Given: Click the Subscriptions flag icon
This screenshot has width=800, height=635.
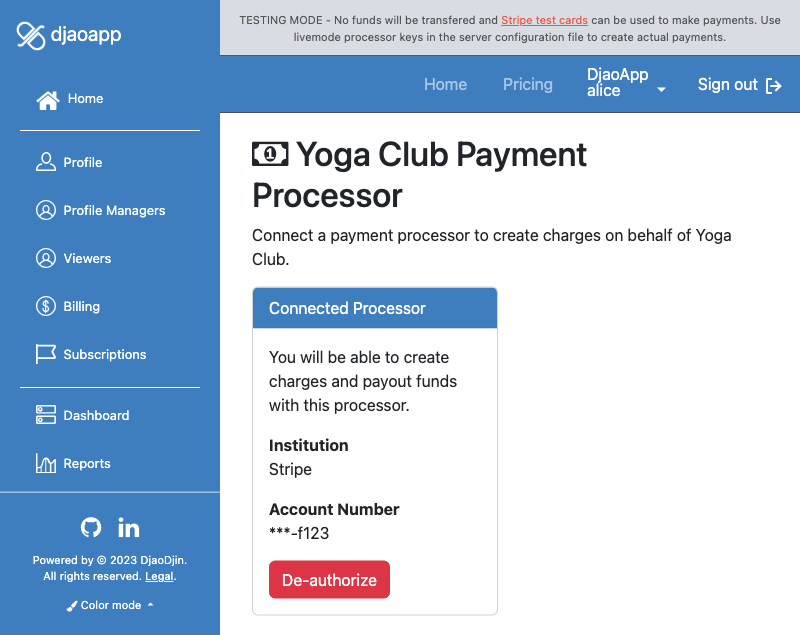Looking at the screenshot, I should click(45, 354).
